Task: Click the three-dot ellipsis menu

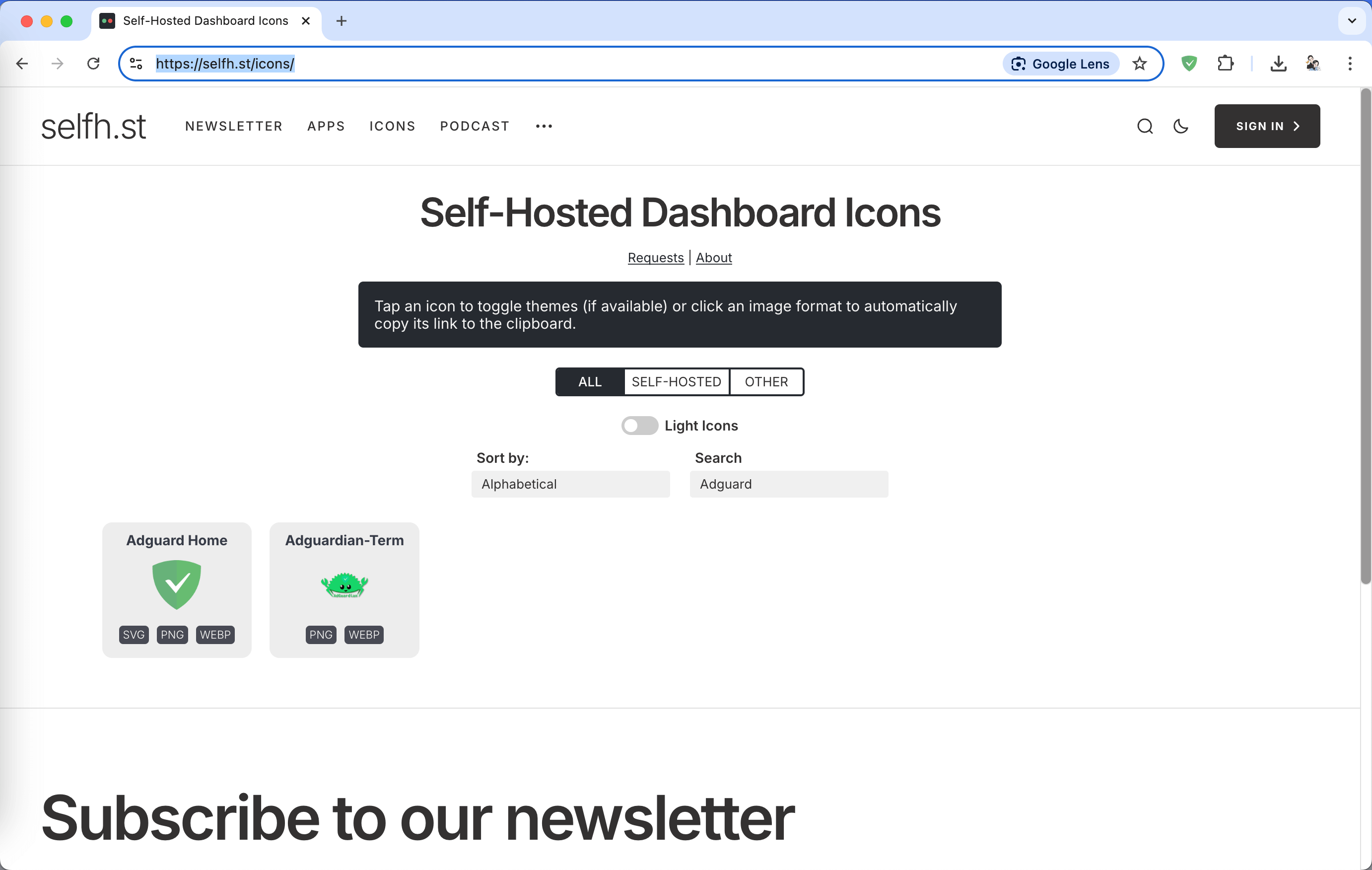Action: (544, 126)
